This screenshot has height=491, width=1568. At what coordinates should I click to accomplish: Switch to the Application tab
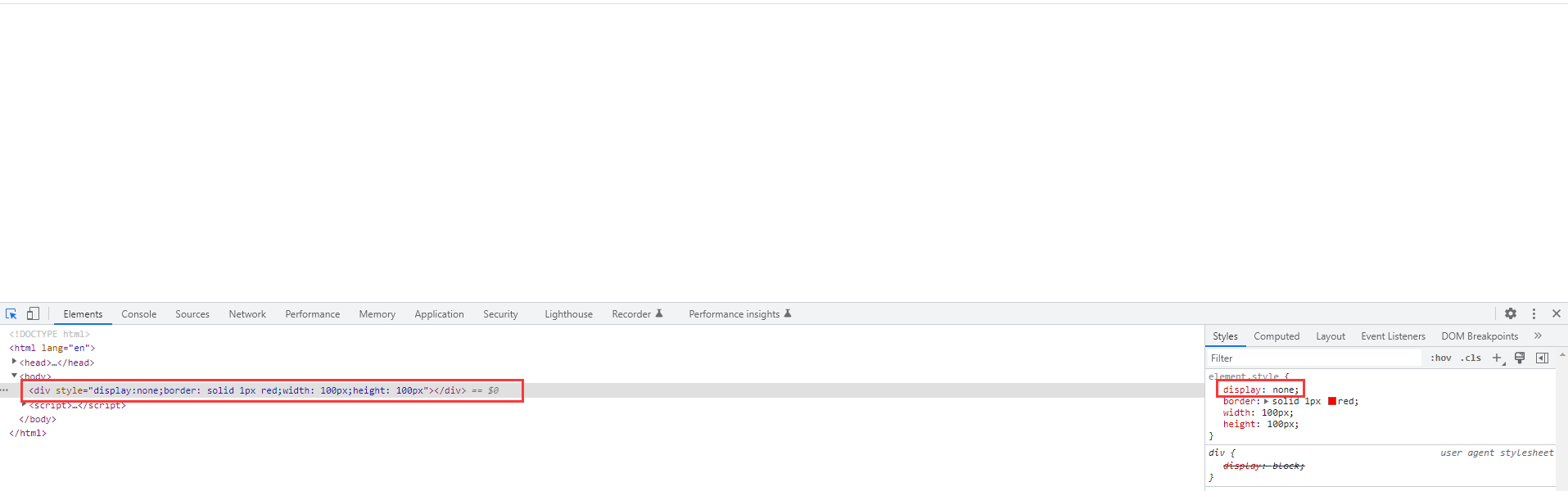pos(439,314)
